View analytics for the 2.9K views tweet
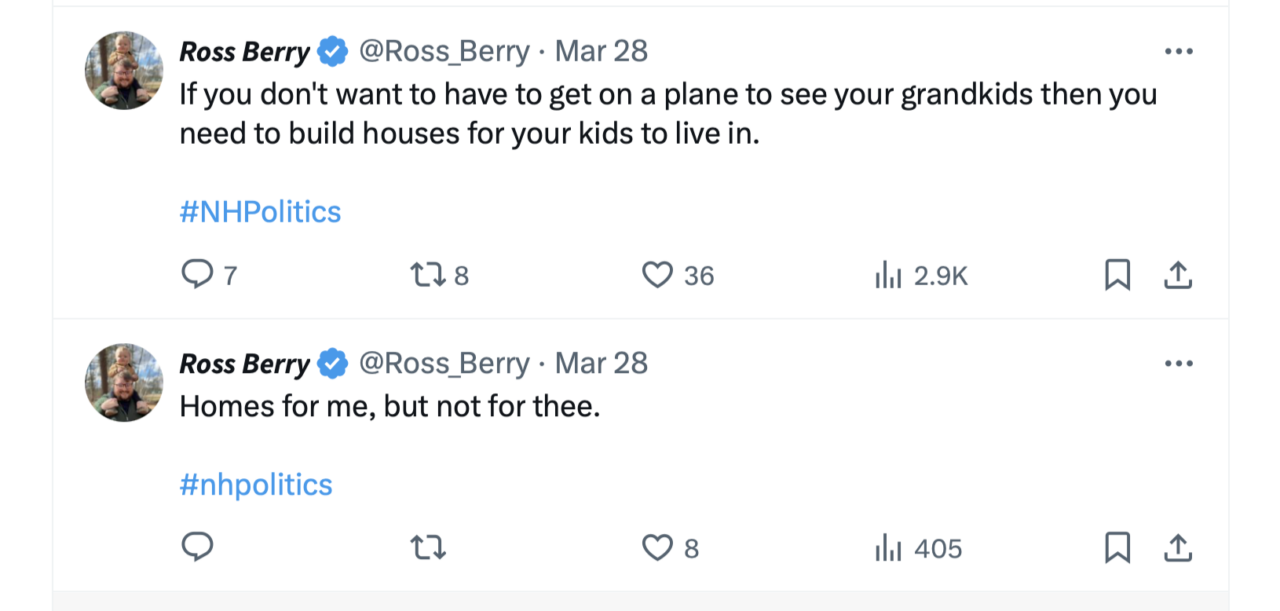 tap(889, 275)
